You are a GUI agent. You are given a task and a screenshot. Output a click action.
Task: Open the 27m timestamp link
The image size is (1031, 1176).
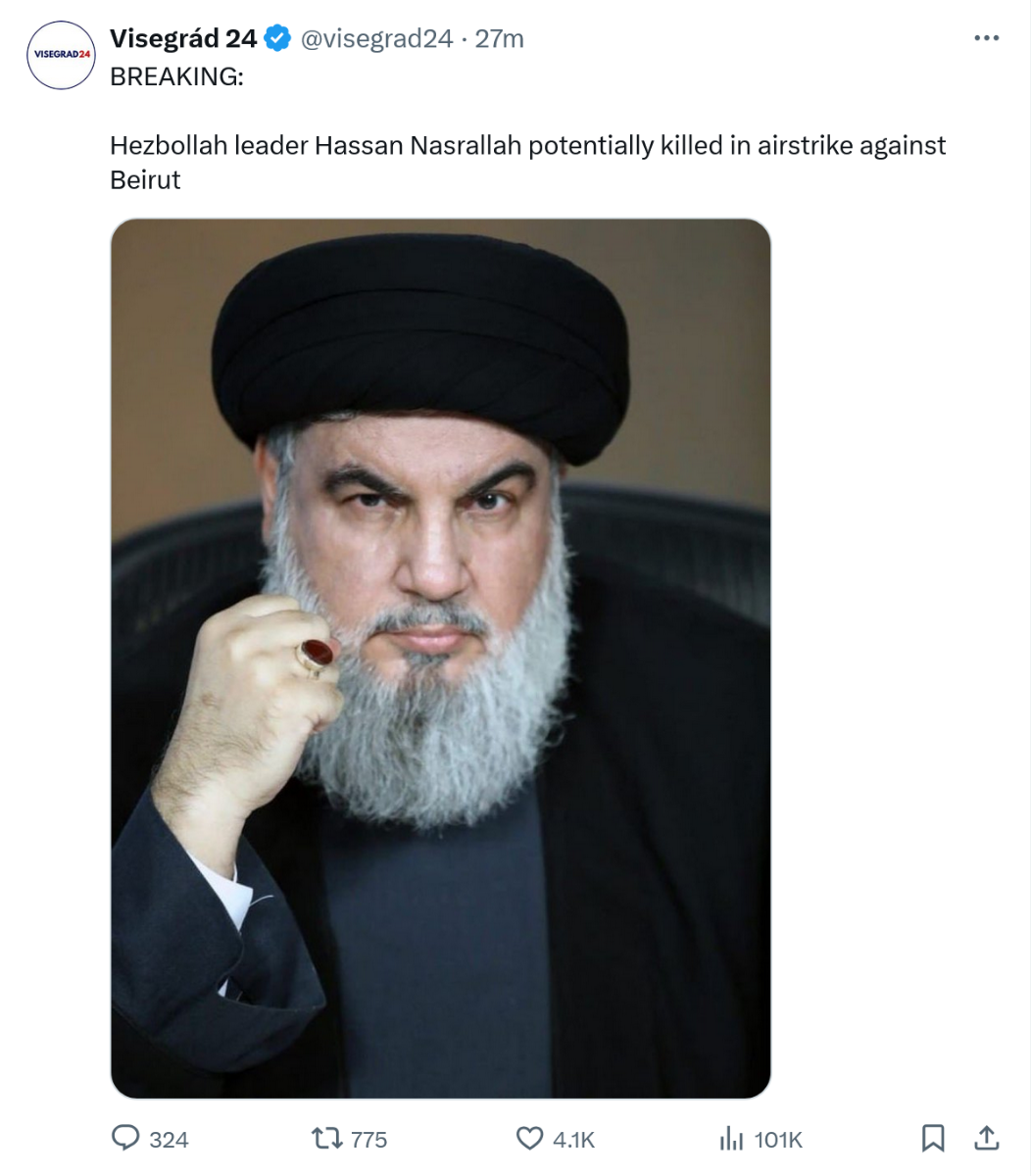click(x=500, y=39)
